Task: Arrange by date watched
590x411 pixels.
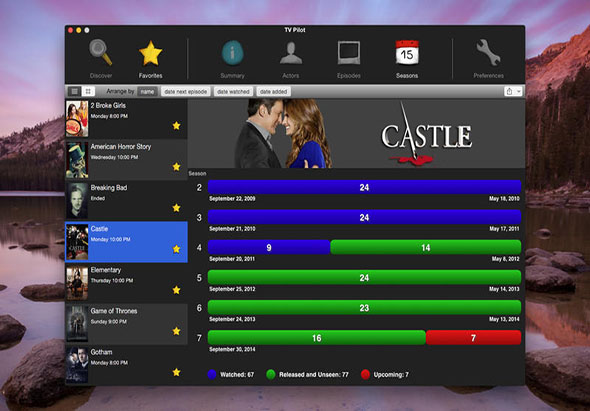Action: pyautogui.click(x=233, y=91)
